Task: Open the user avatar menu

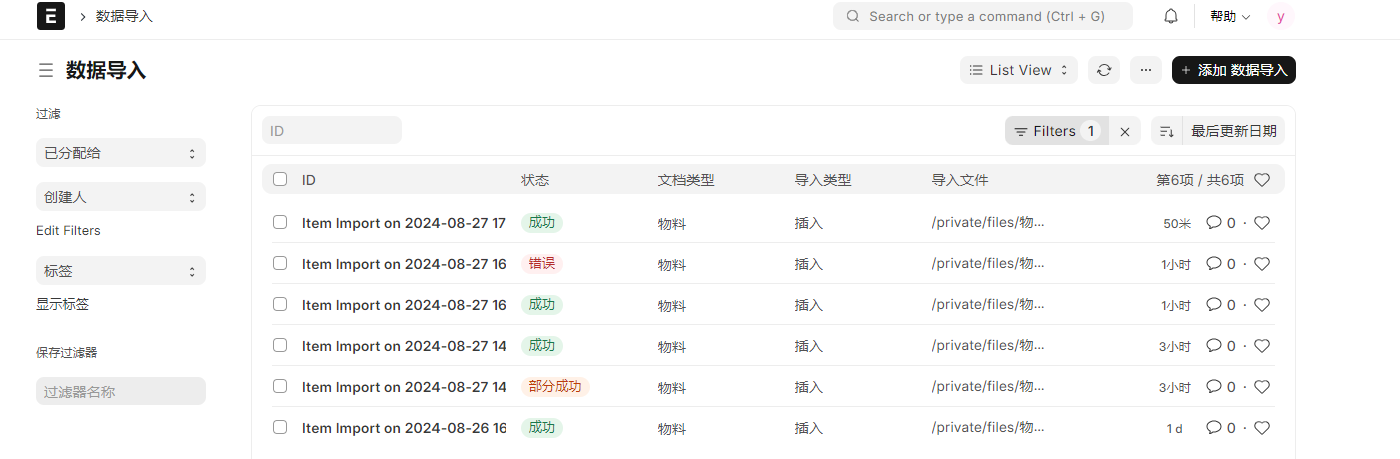Action: pyautogui.click(x=1281, y=16)
